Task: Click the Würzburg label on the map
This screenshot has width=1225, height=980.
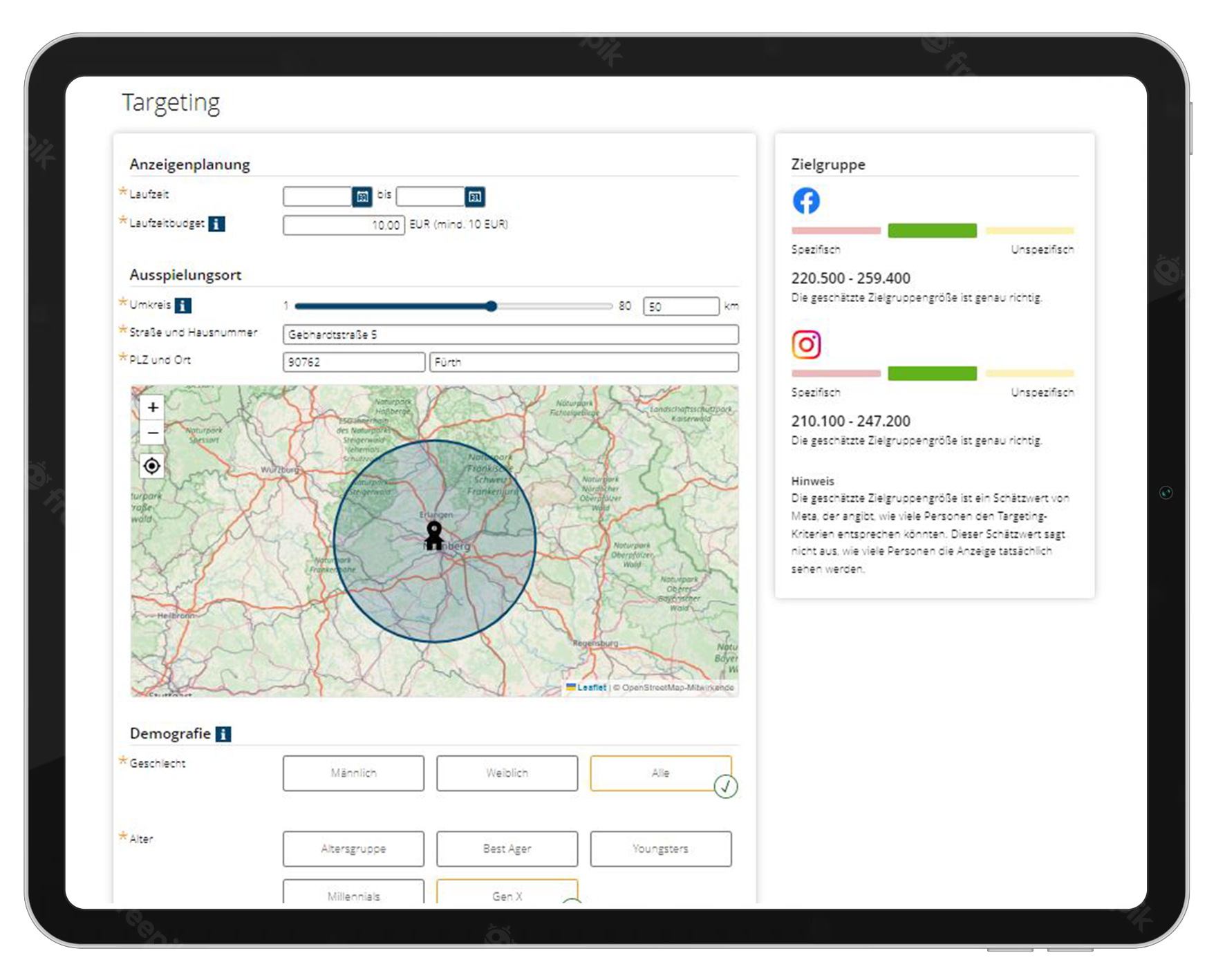Action: [x=279, y=470]
